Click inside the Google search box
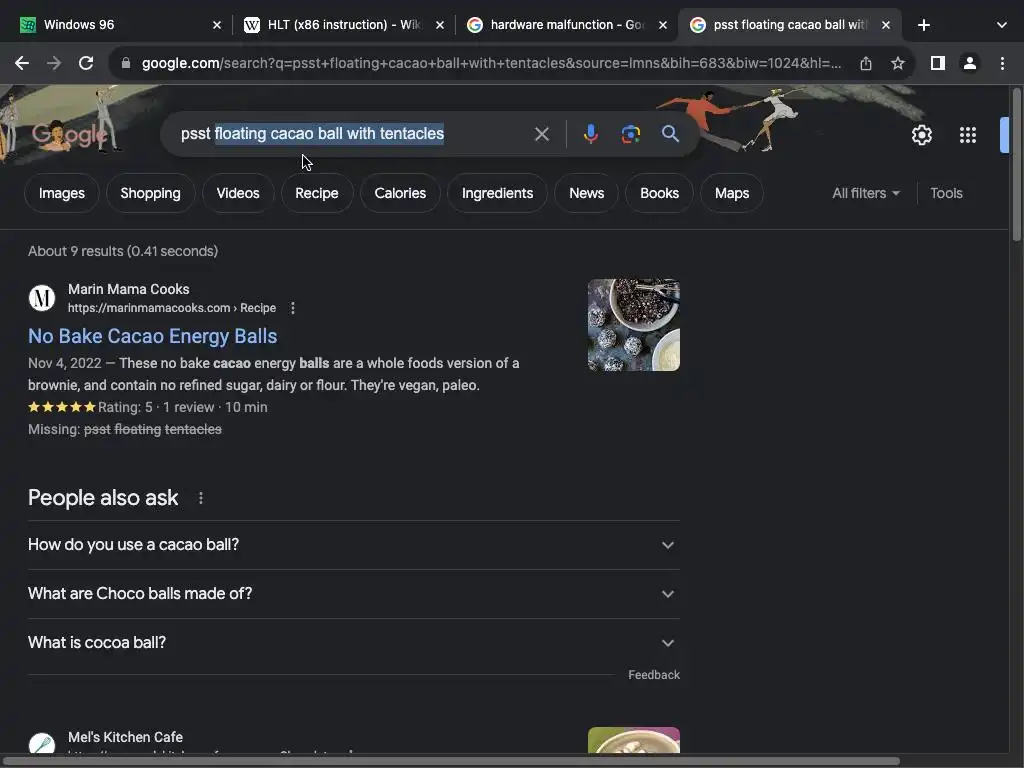Viewport: 1024px width, 768px height. click(353, 134)
